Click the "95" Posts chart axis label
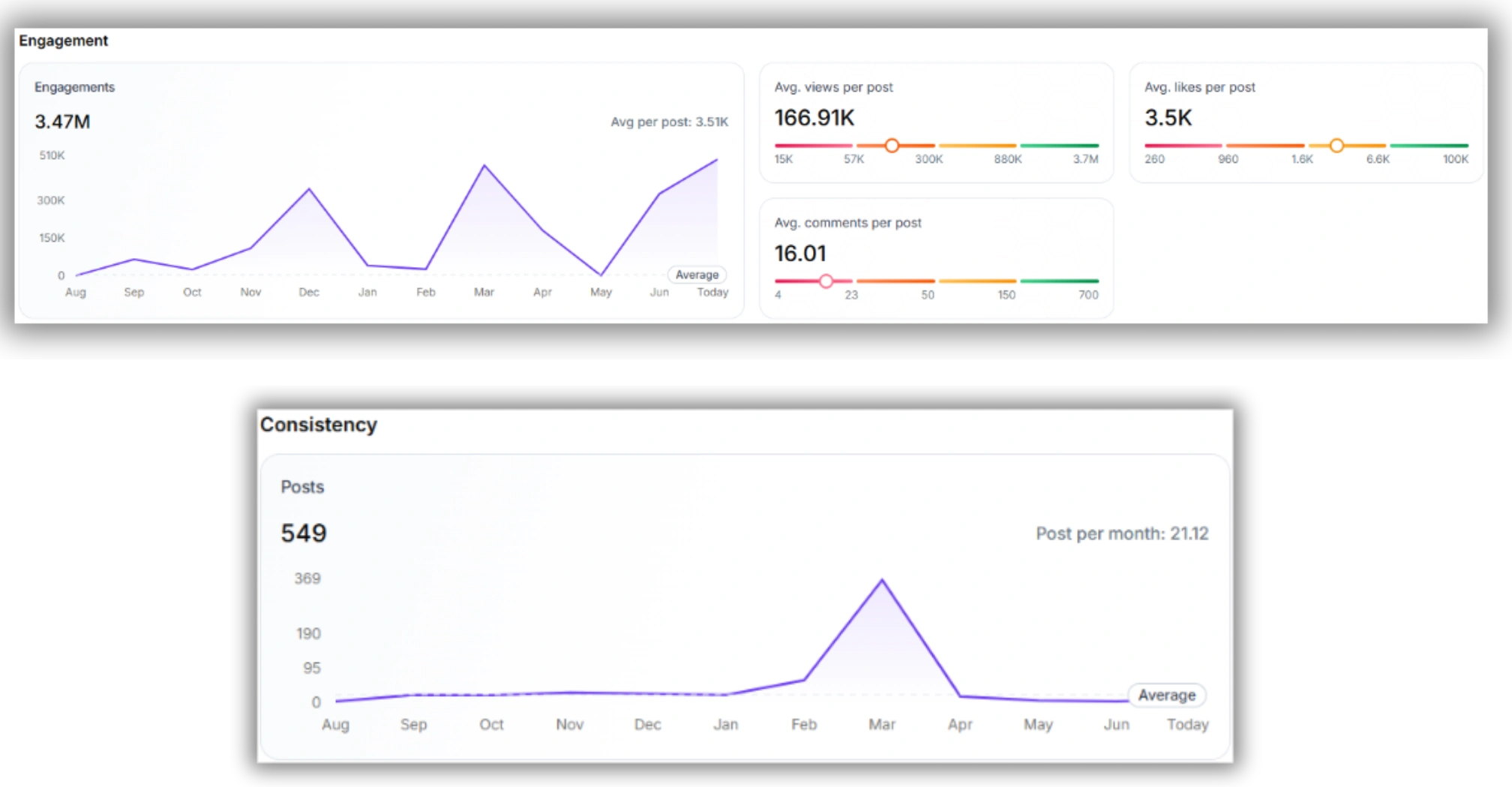The height and width of the screenshot is (787, 1512). (x=312, y=668)
